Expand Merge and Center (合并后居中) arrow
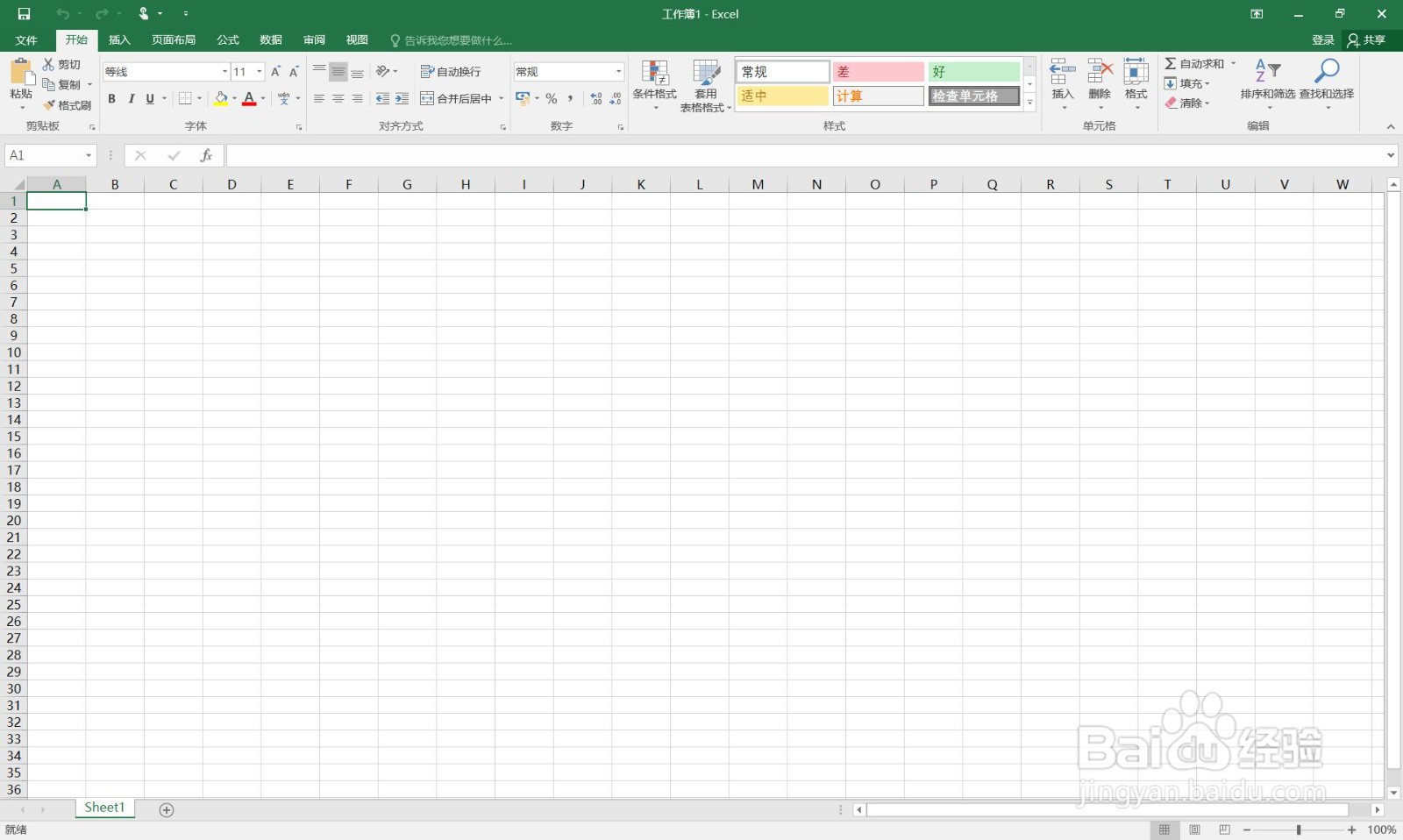 pyautogui.click(x=502, y=99)
